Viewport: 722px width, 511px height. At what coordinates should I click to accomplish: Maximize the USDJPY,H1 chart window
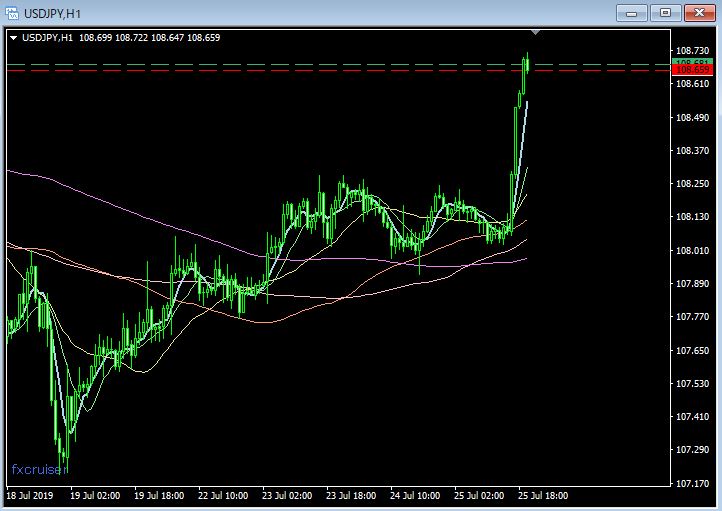665,13
